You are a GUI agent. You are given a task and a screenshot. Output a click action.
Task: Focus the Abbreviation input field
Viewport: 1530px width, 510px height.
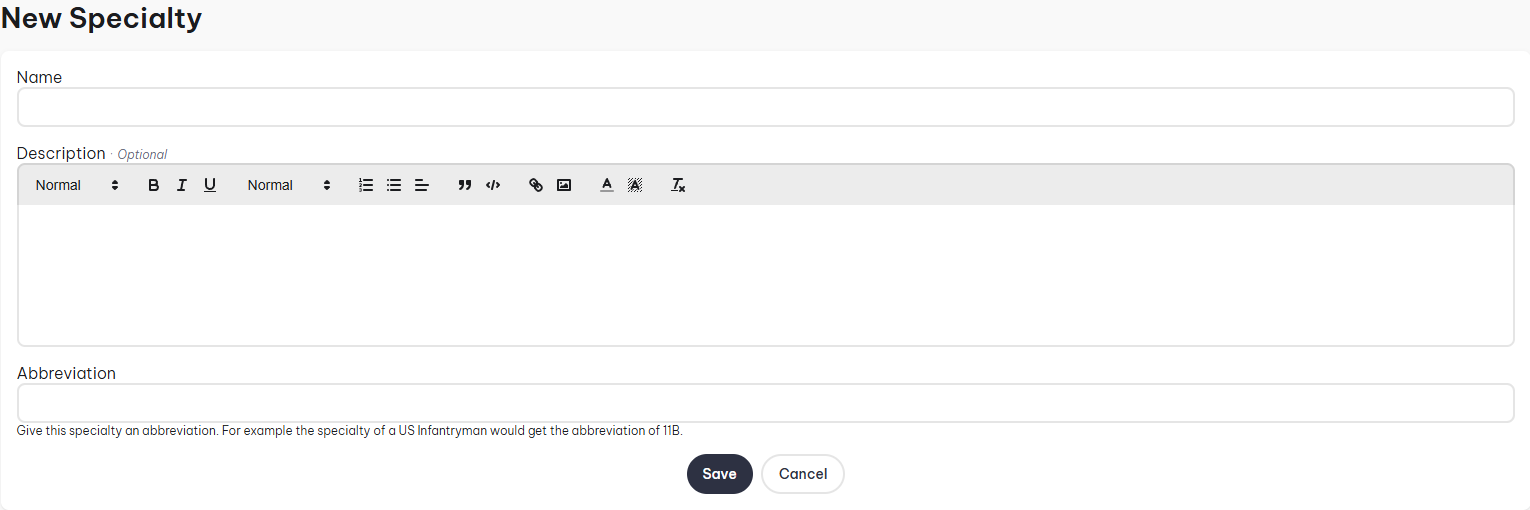point(765,403)
